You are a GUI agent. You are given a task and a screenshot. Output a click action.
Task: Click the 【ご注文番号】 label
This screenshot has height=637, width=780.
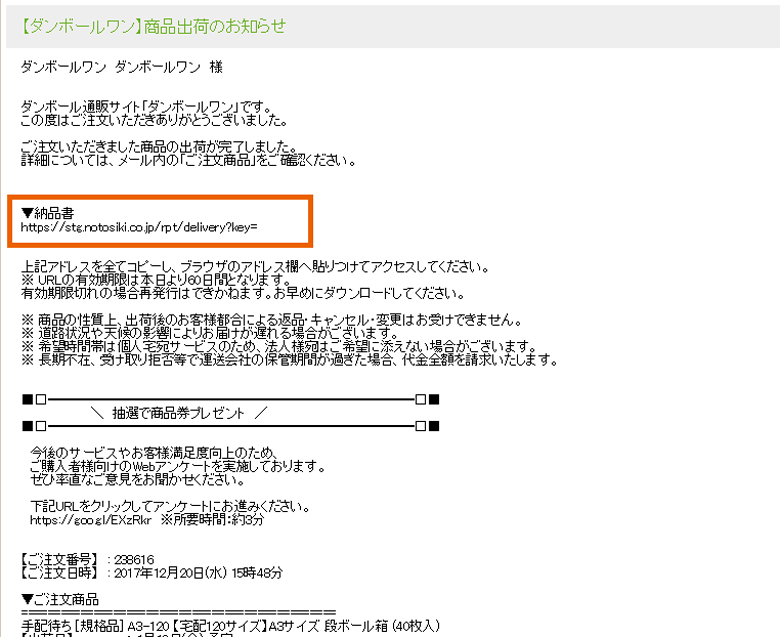tap(58, 559)
